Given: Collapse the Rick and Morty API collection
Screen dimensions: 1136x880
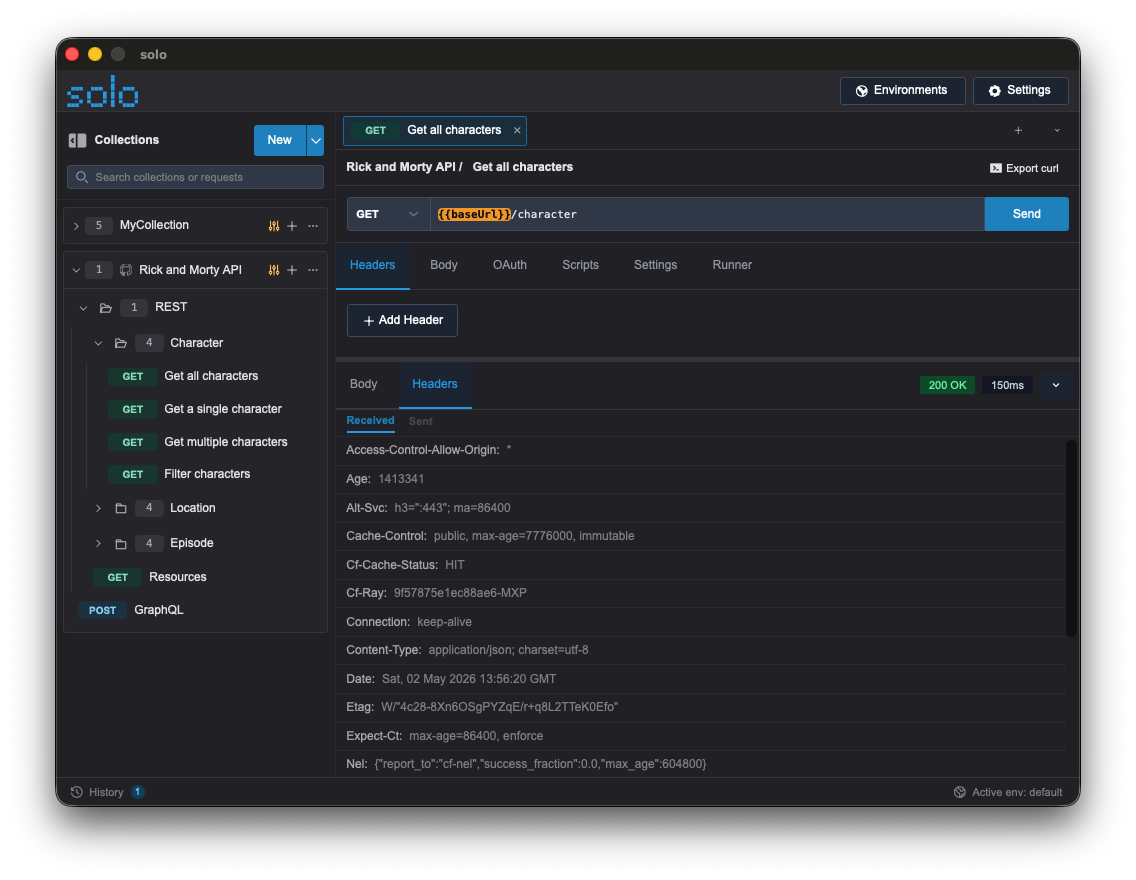Looking at the screenshot, I should pos(76,270).
